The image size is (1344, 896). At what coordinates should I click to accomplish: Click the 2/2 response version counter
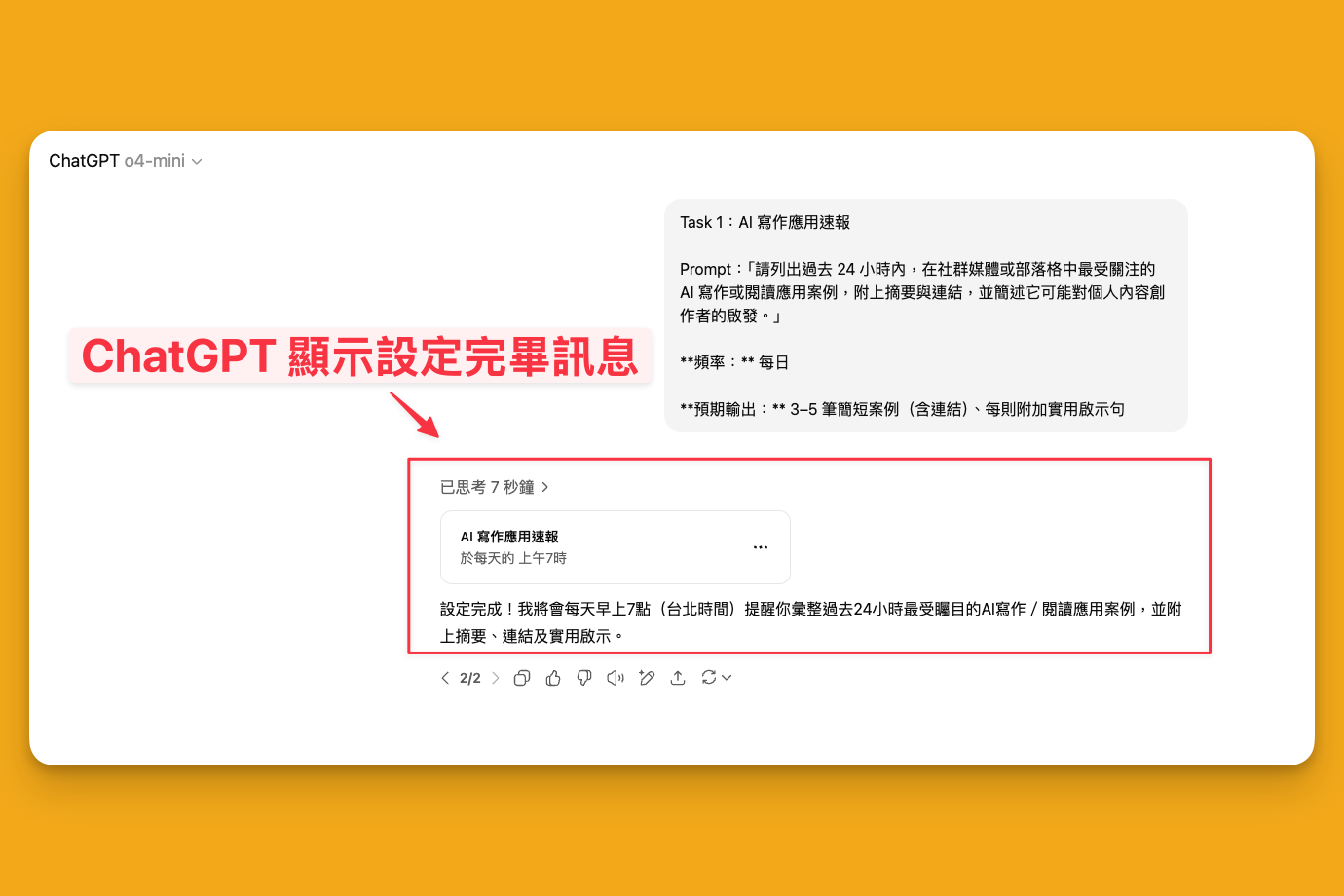(470, 678)
